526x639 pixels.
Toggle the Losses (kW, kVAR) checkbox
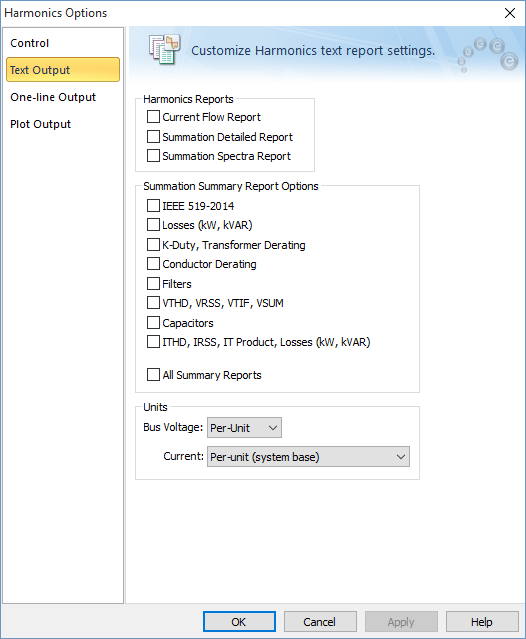pyautogui.click(x=153, y=225)
